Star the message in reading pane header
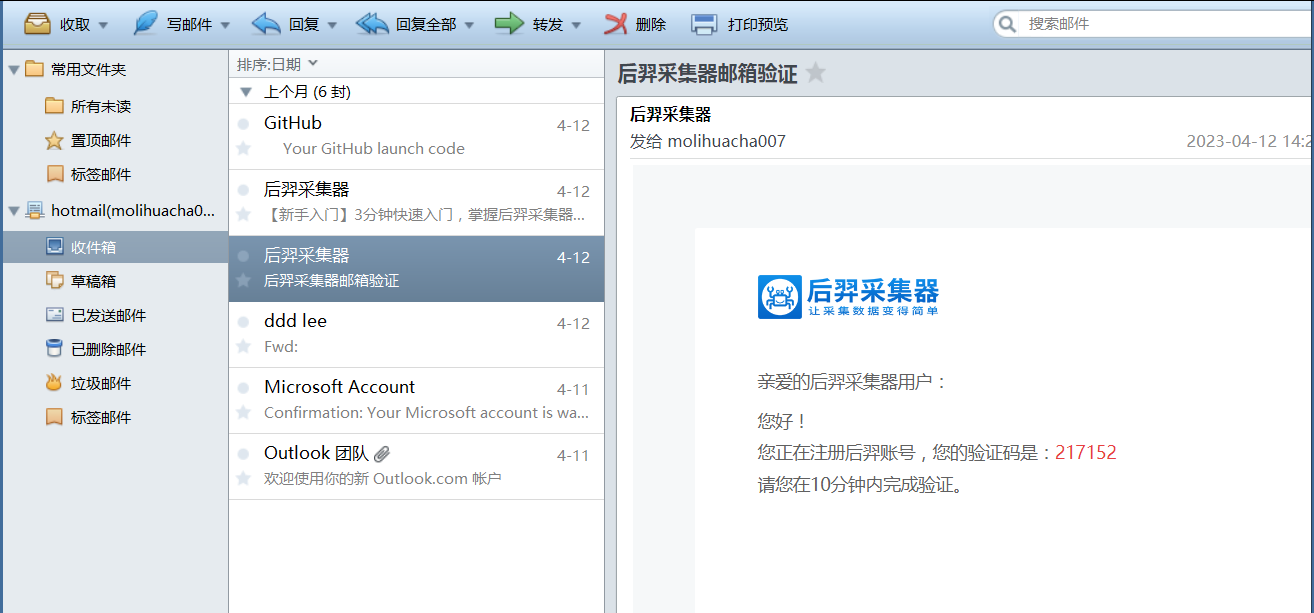 pos(816,72)
